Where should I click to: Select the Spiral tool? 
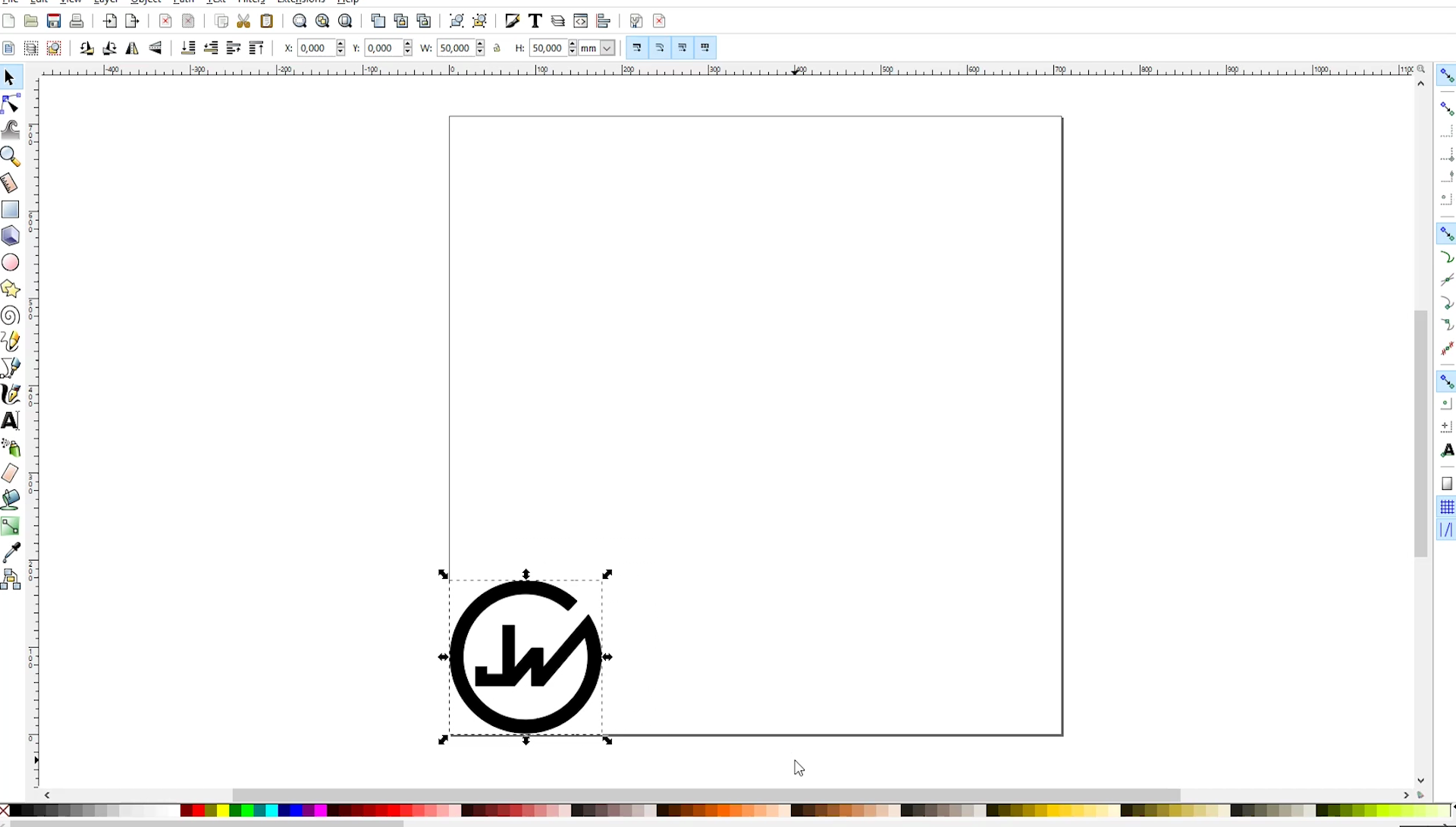11,316
